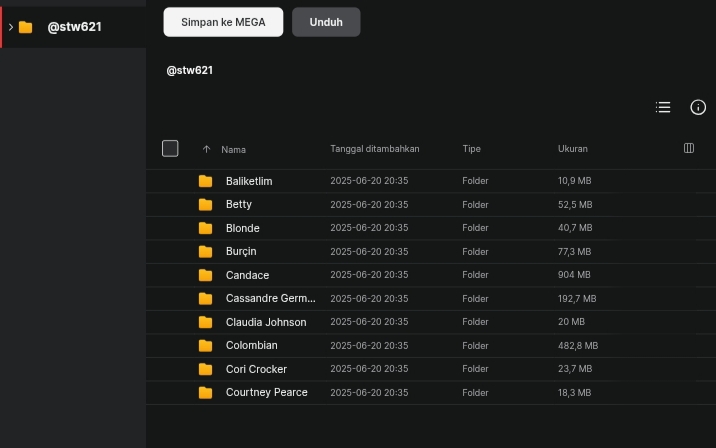This screenshot has width=716, height=448.
Task: Select the Colombian folder name
Action: (x=252, y=346)
